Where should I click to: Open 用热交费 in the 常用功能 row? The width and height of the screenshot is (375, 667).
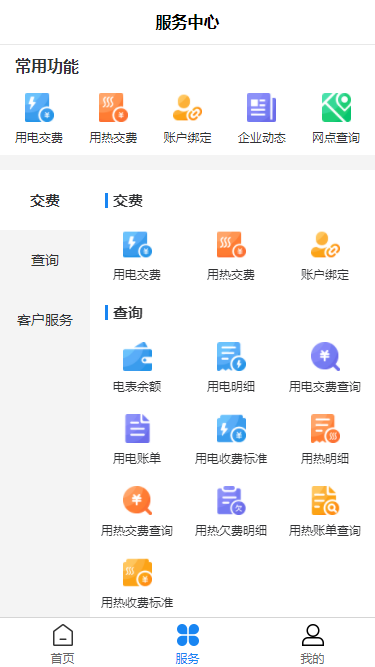pos(113,118)
